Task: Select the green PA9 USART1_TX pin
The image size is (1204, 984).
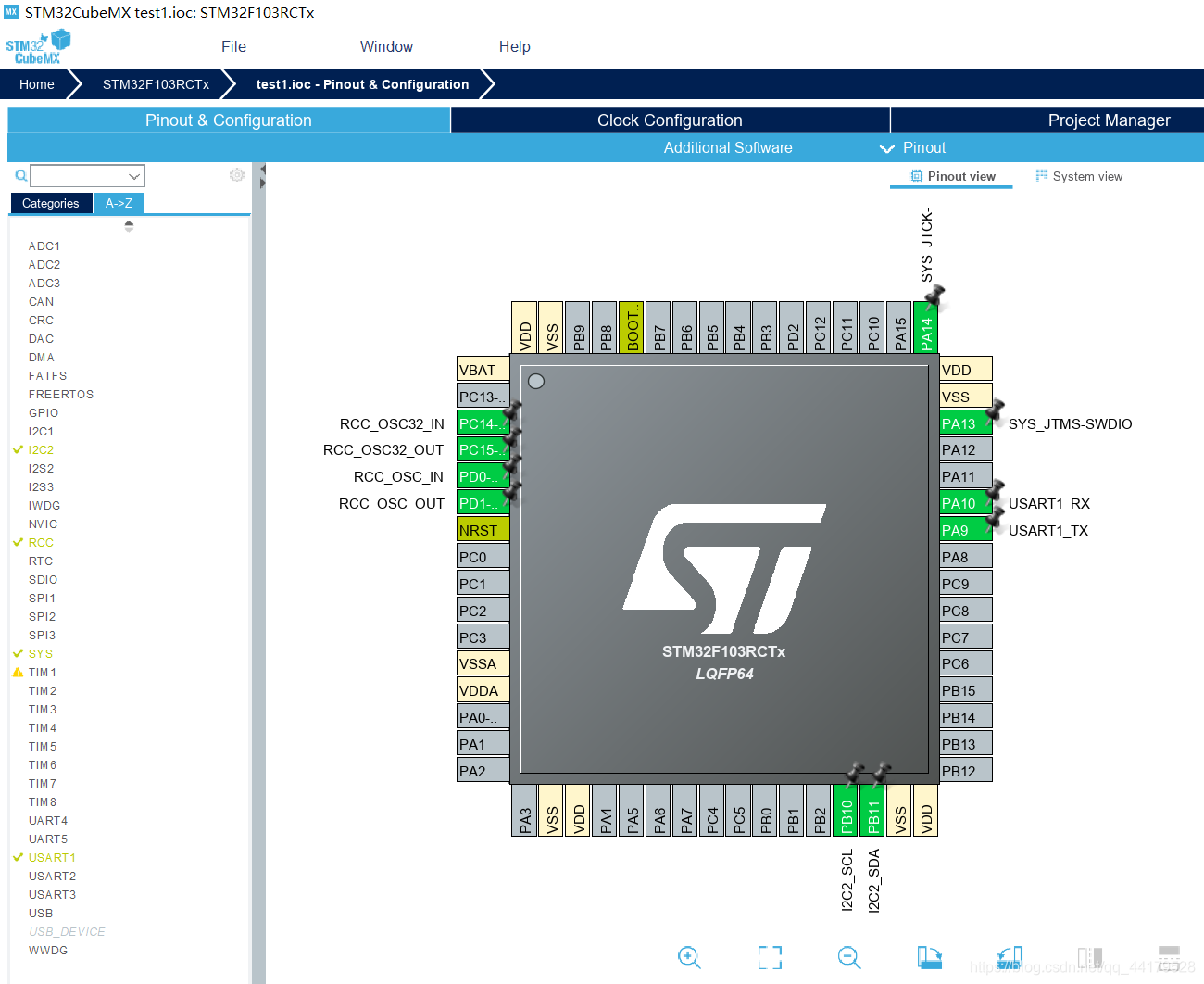Action: point(963,529)
